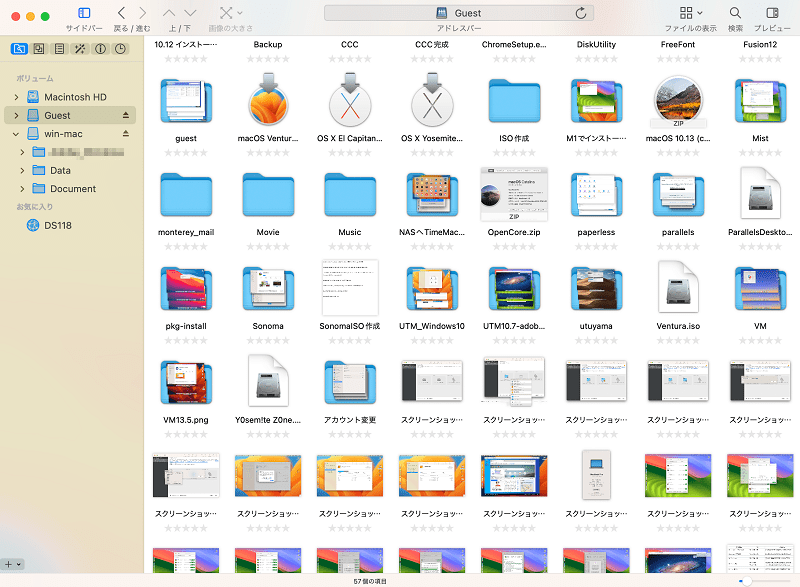Switch to the magic wand sidebar tab
The image size is (800, 587).
pyautogui.click(x=80, y=49)
